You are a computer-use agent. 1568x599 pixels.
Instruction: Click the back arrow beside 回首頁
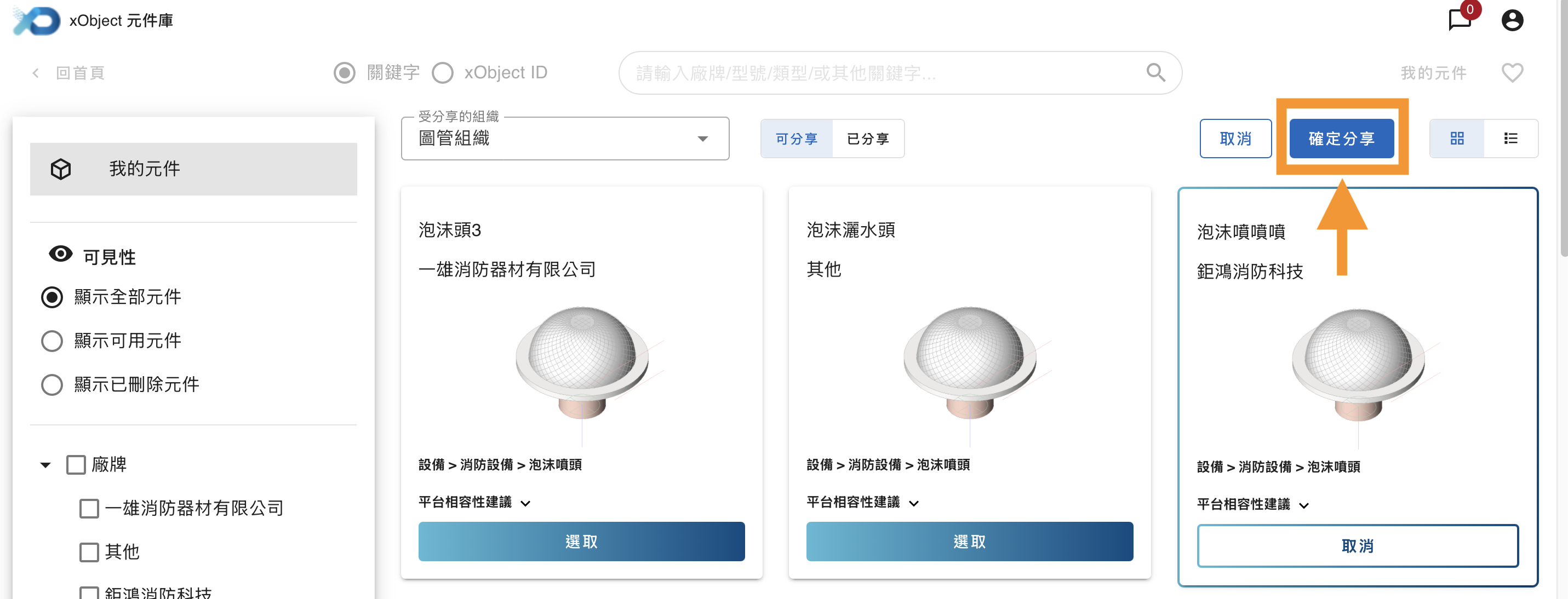[36, 73]
